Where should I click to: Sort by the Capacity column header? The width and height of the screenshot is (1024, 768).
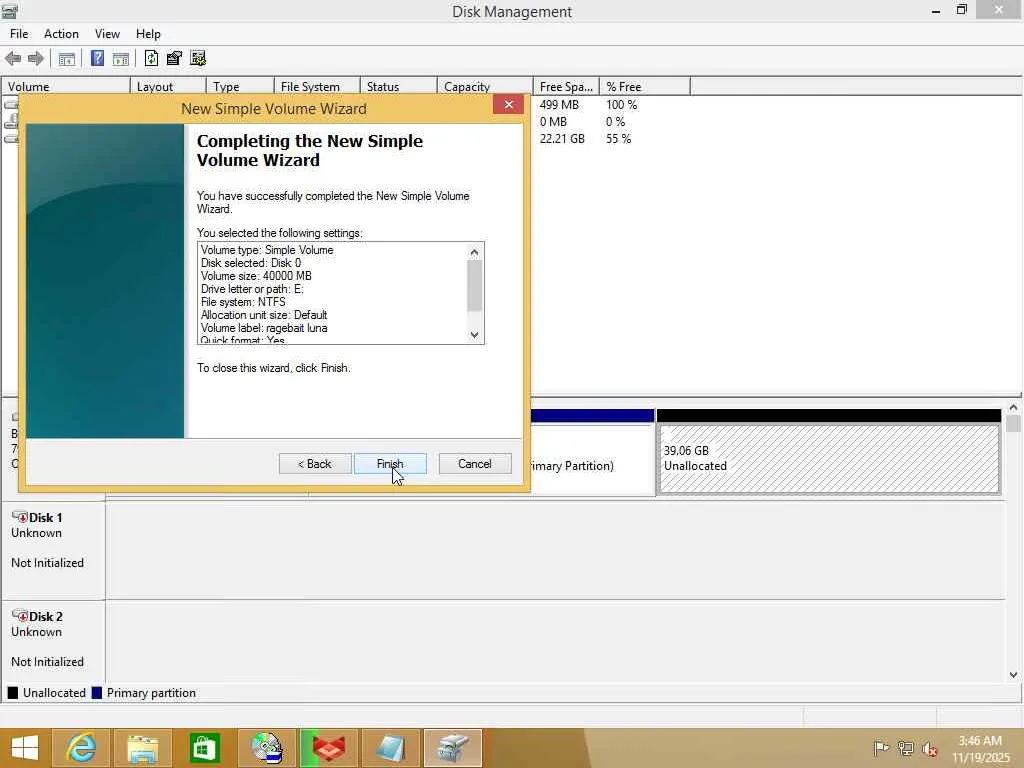coord(485,86)
